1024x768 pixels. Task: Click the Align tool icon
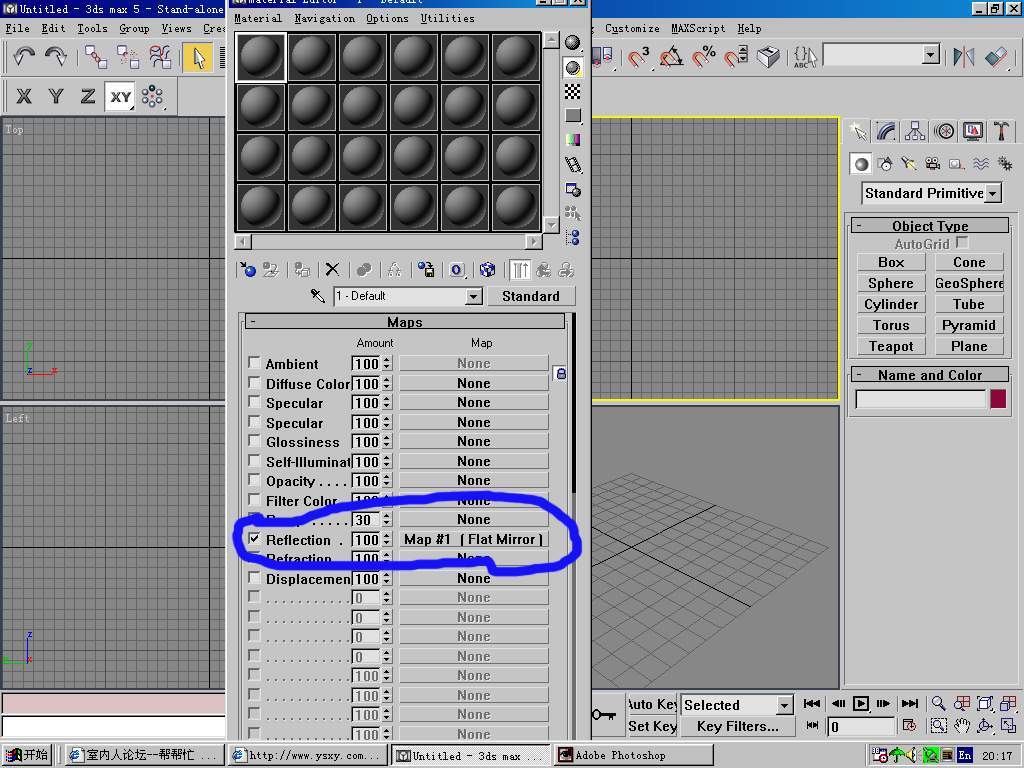click(996, 57)
